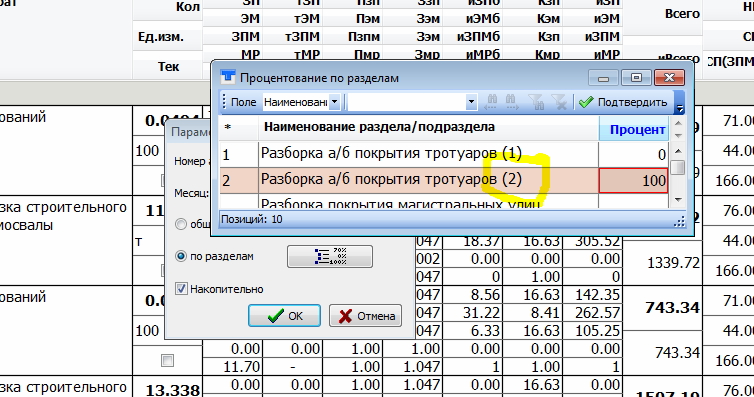The height and width of the screenshot is (397, 754).
Task: Cancel the dialog with Отмена
Action: coord(365,316)
